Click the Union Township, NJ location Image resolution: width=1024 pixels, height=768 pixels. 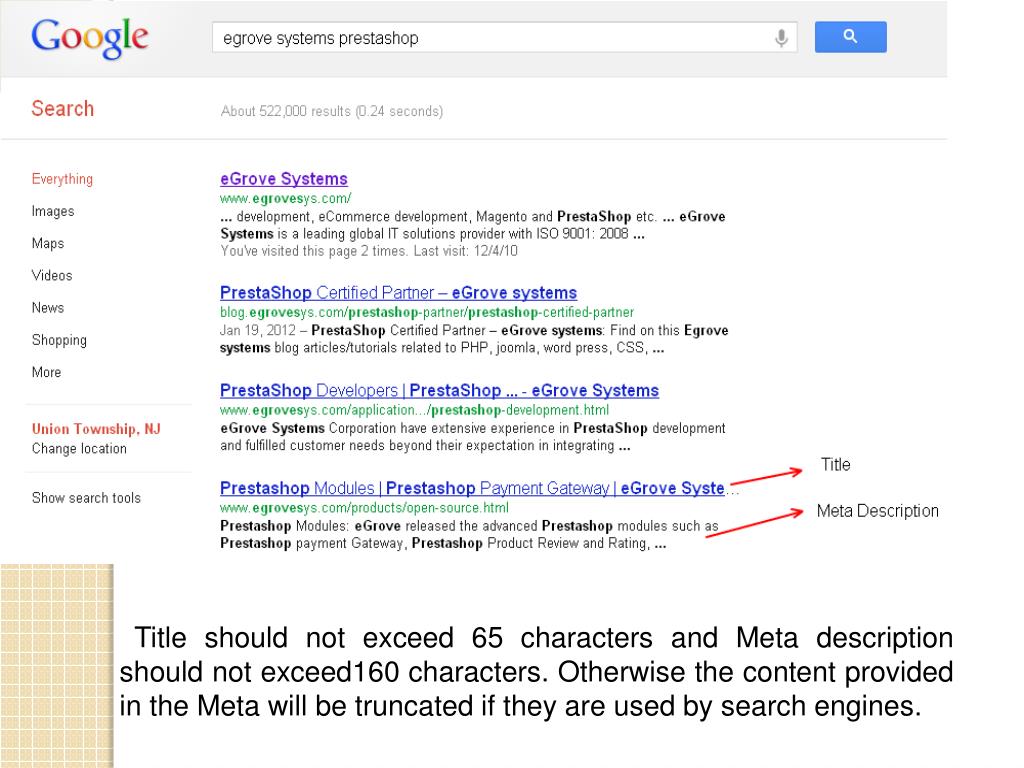pos(96,428)
